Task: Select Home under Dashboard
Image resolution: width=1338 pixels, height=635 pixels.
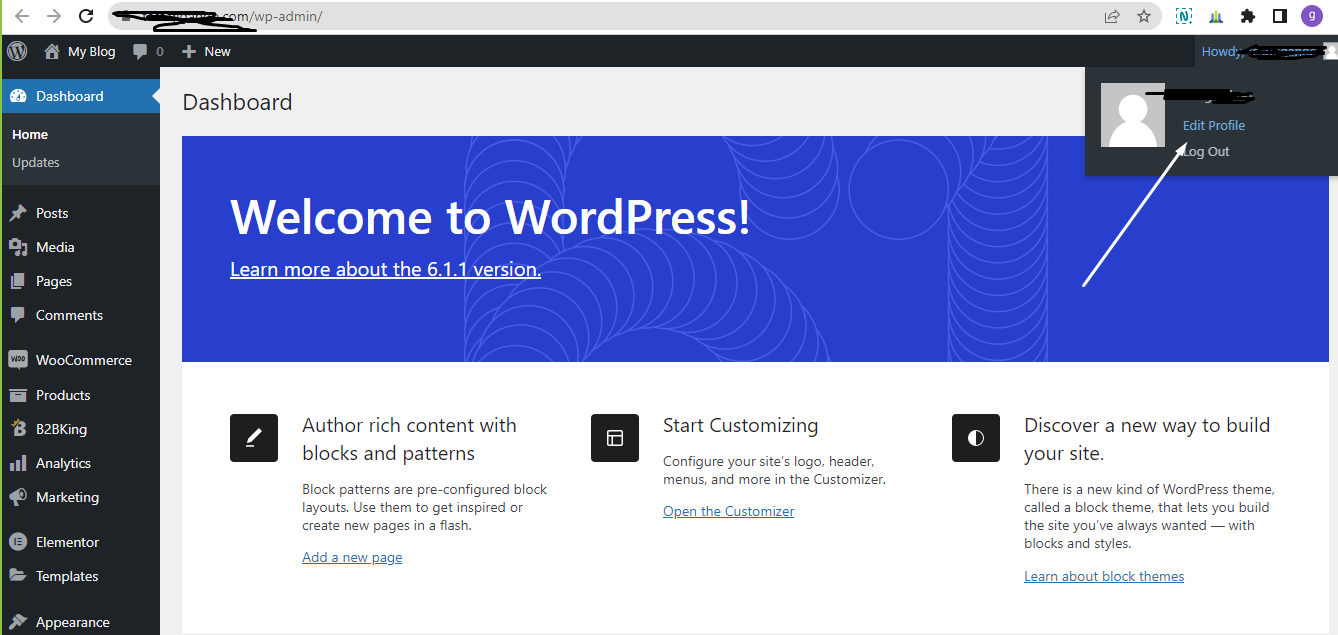Action: [30, 134]
